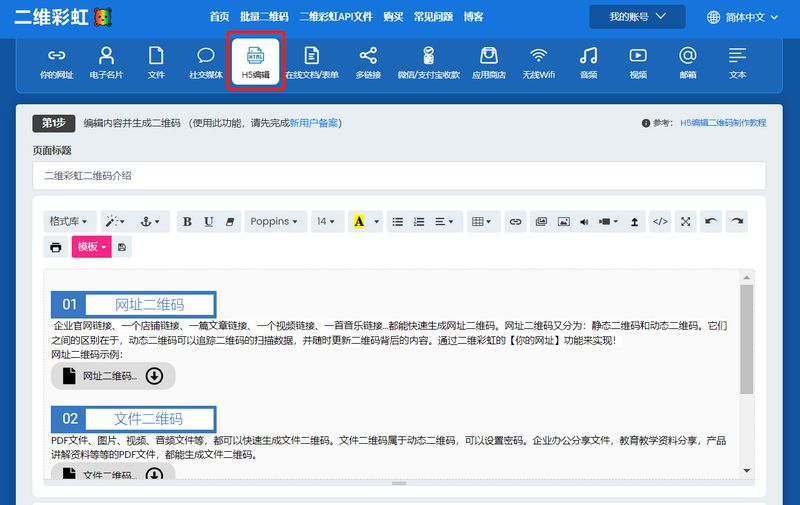Toggle ordered numbered list

click(x=419, y=221)
